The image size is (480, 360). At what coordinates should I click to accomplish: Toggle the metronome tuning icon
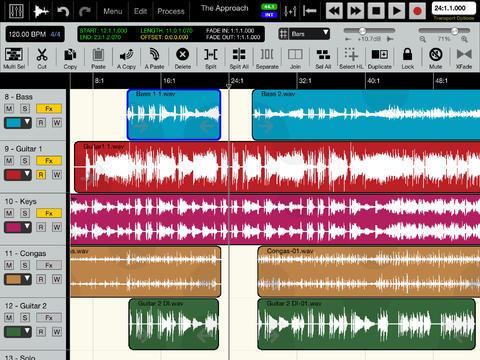click(290, 11)
